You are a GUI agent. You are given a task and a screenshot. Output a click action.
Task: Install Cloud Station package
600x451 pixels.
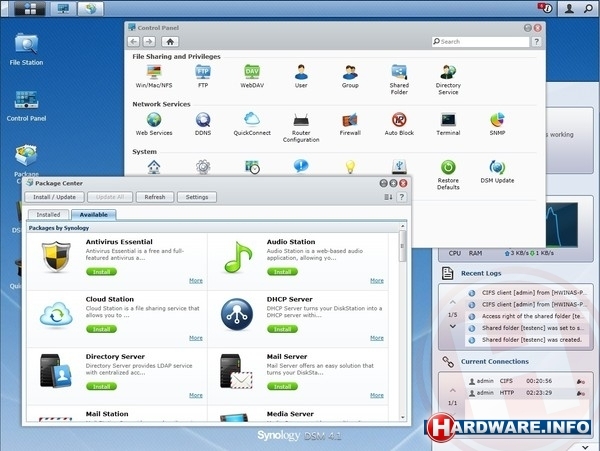coord(101,329)
